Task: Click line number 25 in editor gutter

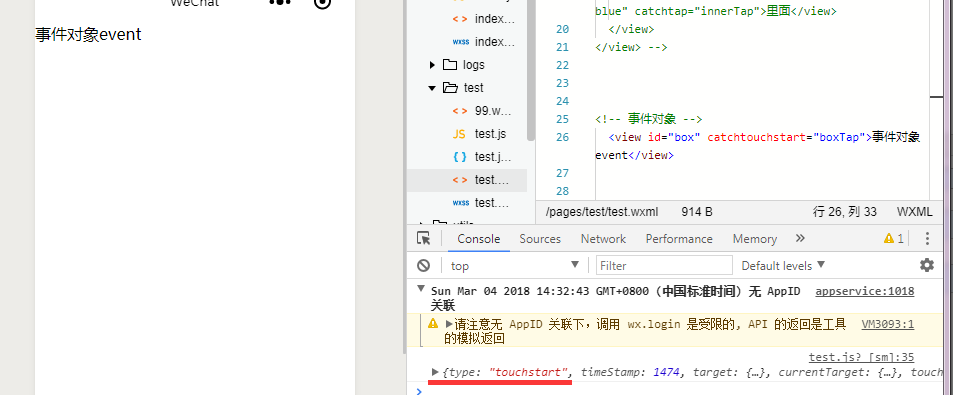Action: pyautogui.click(x=562, y=119)
